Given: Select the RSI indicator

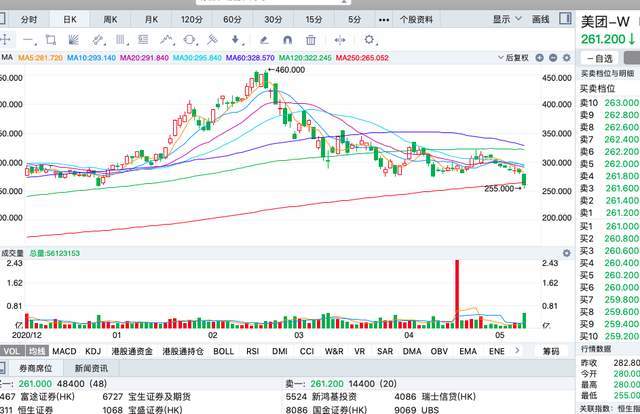Looking at the screenshot, I should (x=253, y=351).
